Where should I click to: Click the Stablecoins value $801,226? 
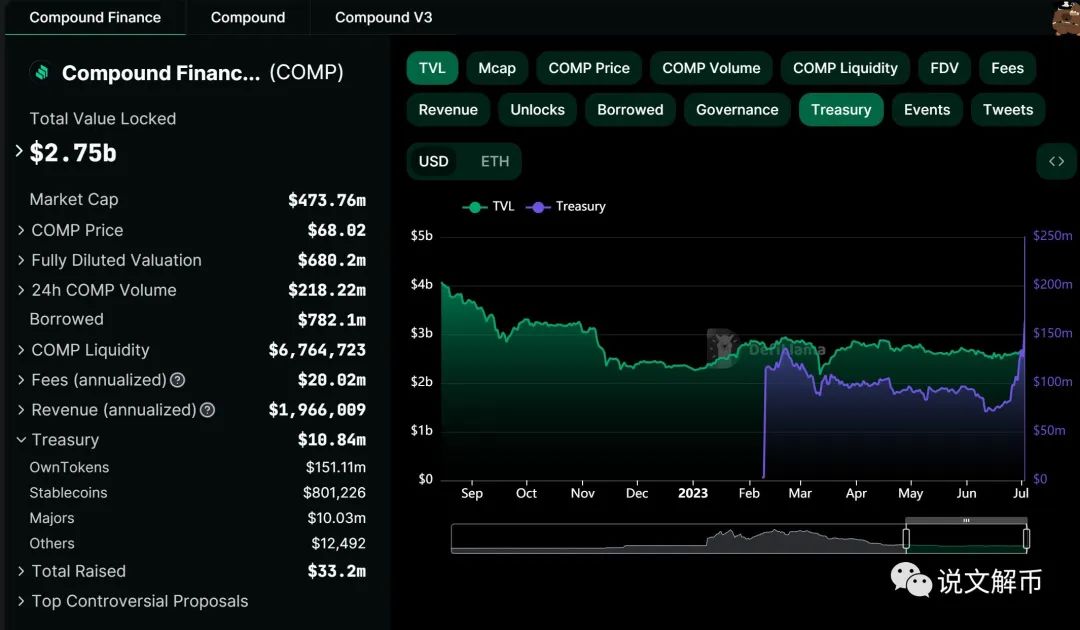[x=335, y=493]
